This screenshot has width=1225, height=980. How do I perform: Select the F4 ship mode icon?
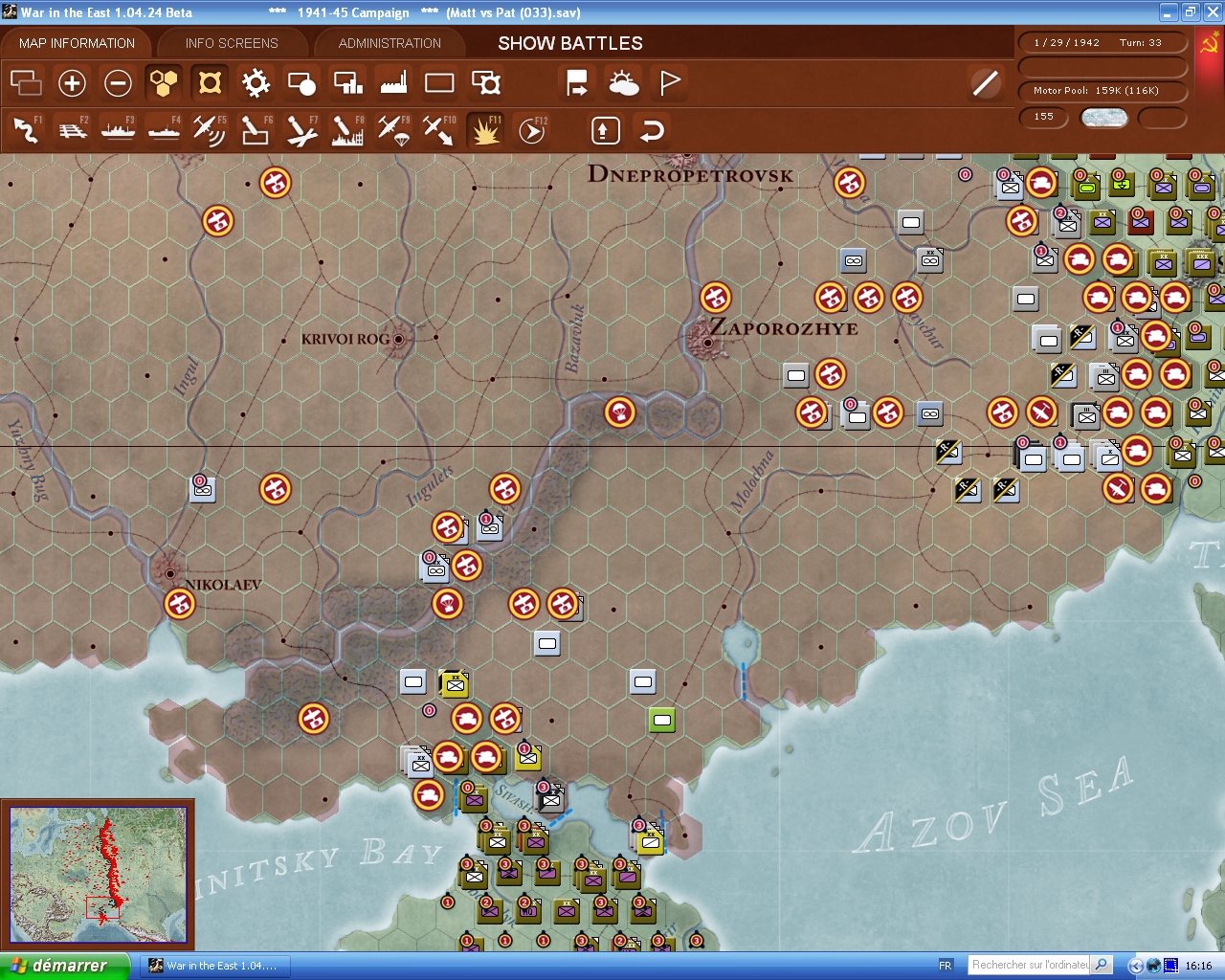pyautogui.click(x=165, y=130)
